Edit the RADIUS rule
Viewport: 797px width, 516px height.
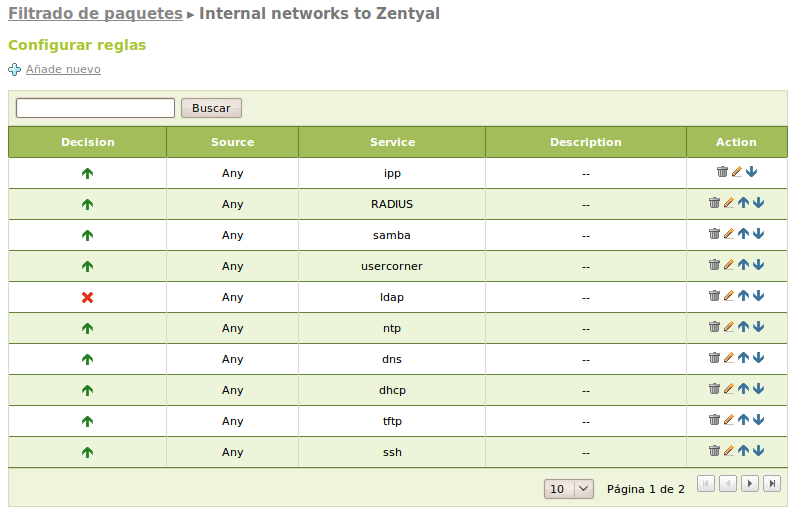(x=729, y=203)
